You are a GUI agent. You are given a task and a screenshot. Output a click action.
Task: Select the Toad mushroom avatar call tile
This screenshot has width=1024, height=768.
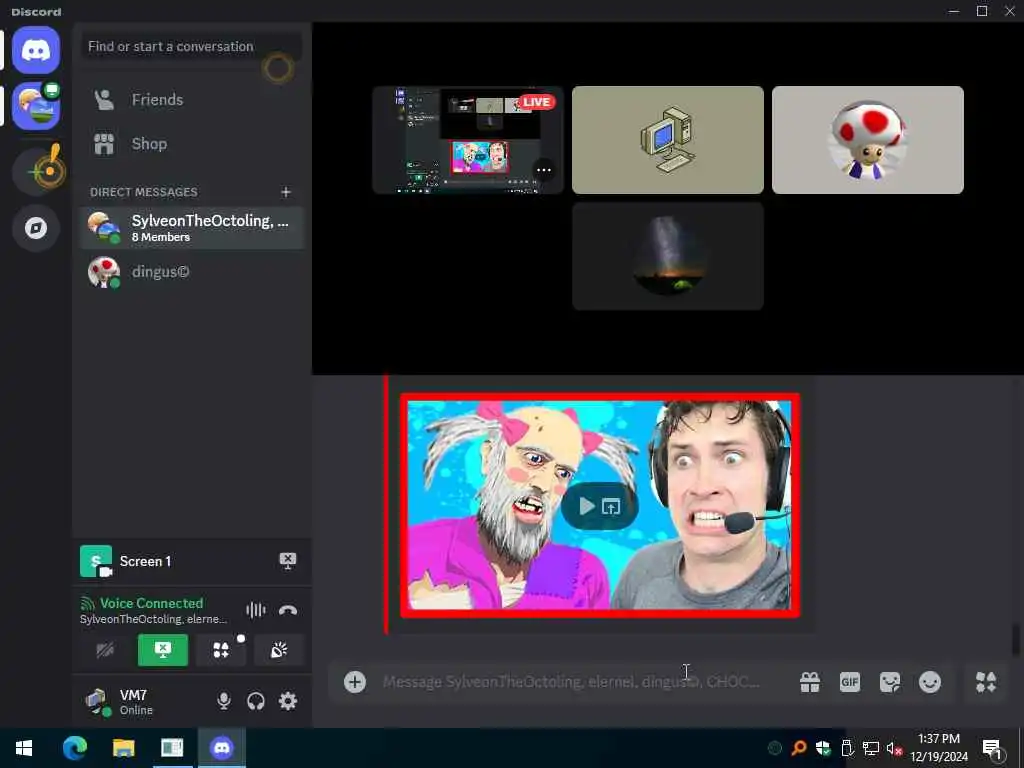867,140
